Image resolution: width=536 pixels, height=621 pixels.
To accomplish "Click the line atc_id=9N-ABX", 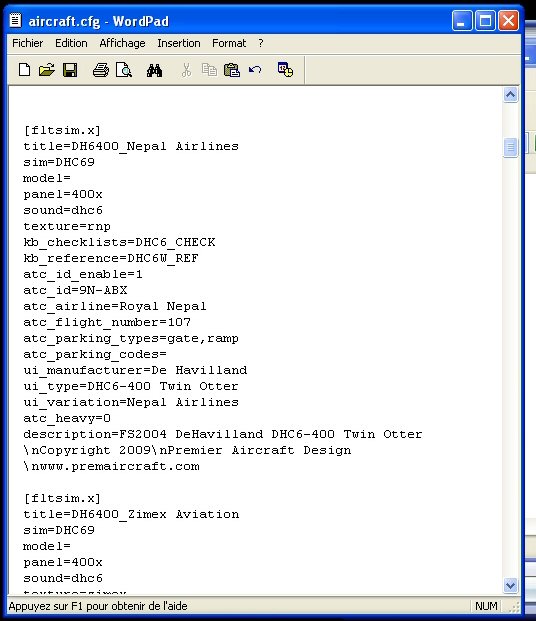I will [x=75, y=290].
